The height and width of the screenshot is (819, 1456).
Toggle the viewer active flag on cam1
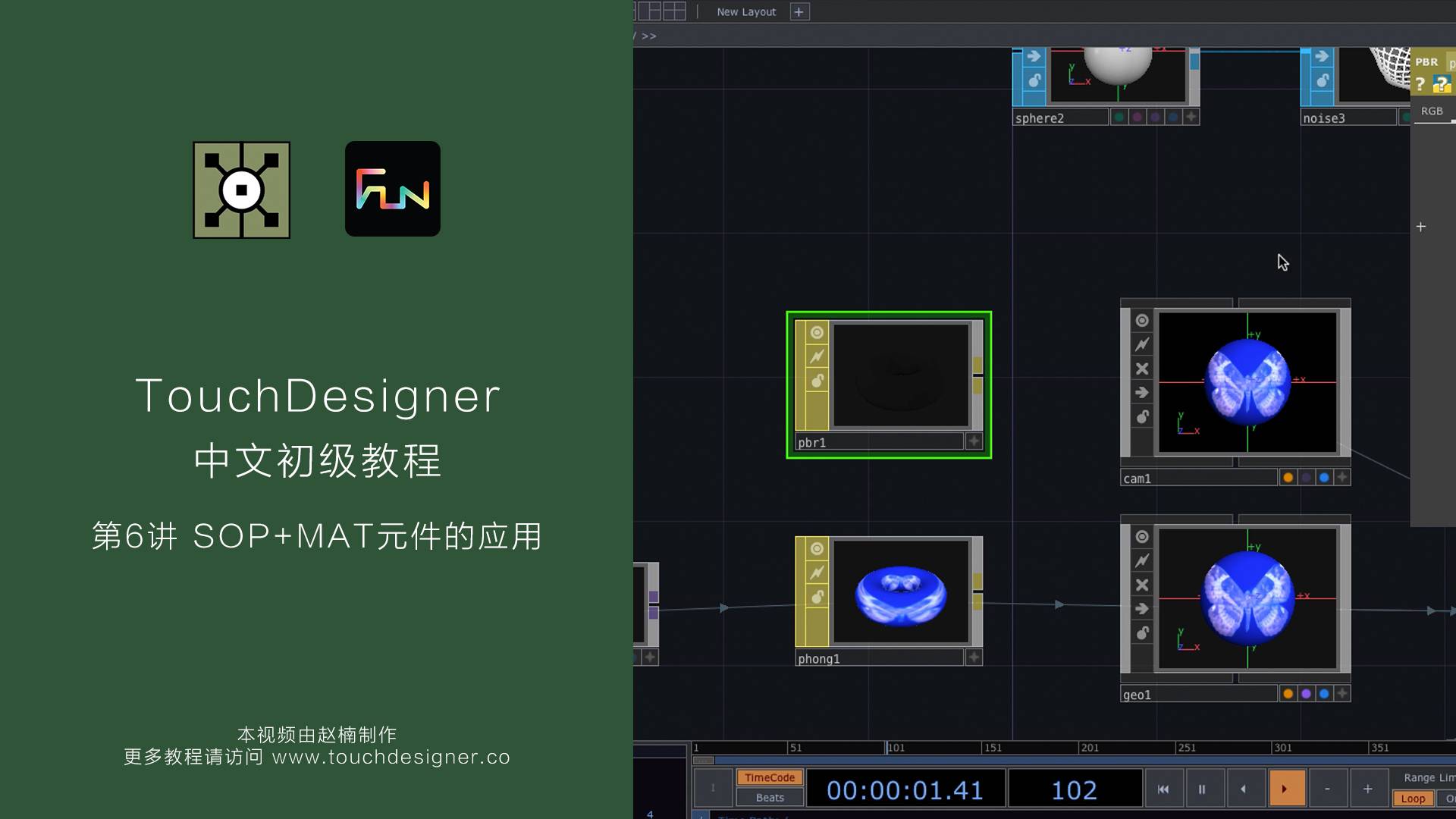coord(1142,320)
